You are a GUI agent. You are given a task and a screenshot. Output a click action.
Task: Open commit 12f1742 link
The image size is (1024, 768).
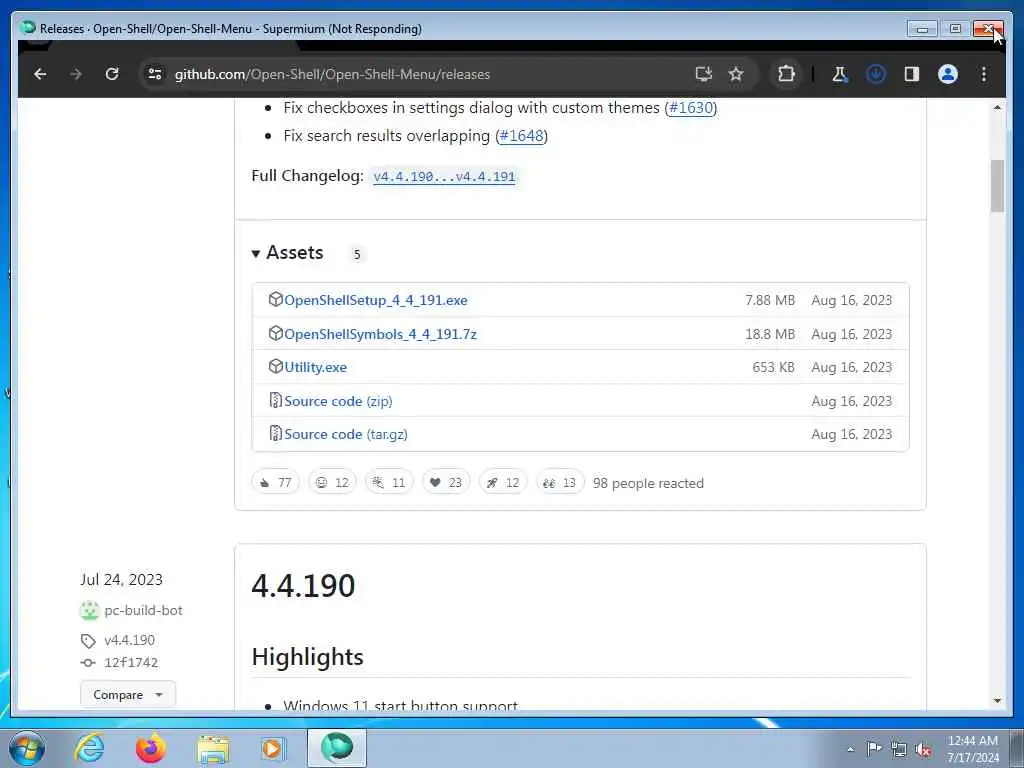click(x=131, y=663)
